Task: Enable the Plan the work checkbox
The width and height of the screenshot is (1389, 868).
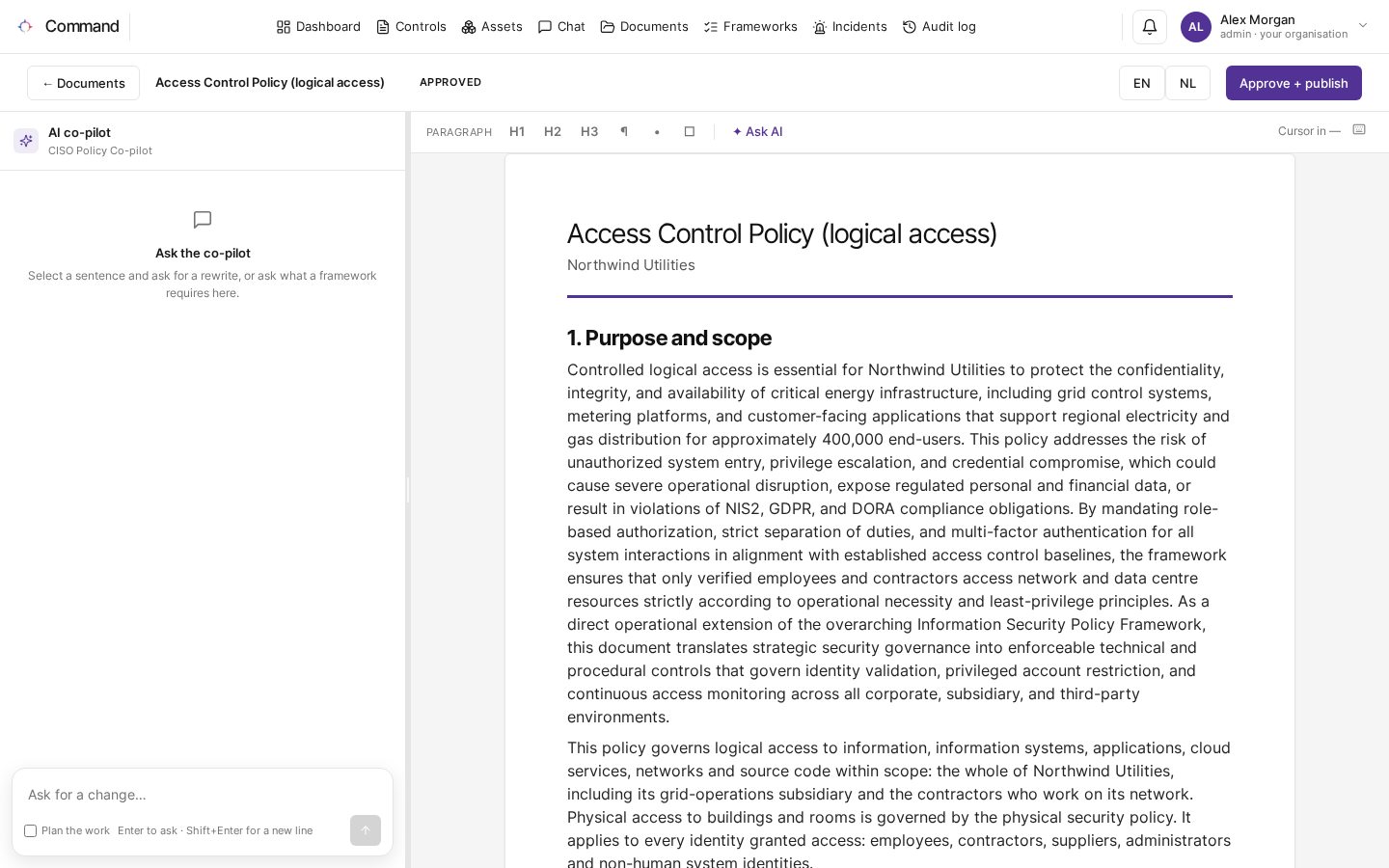Action: pyautogui.click(x=31, y=831)
